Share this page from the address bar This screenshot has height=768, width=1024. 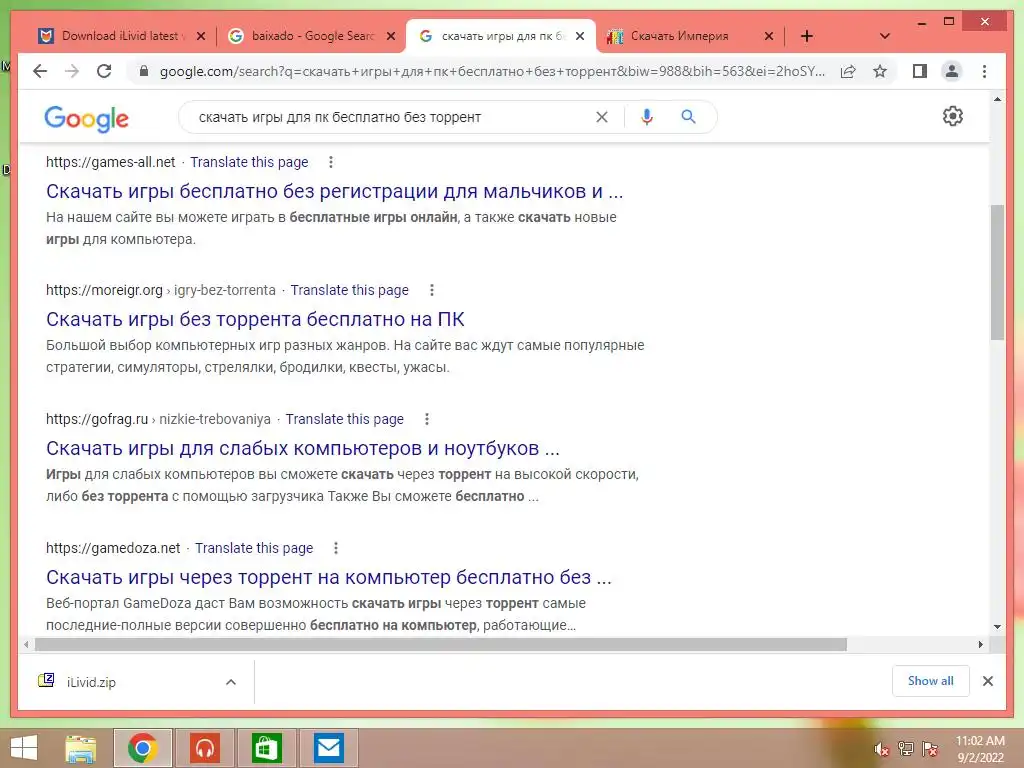click(848, 71)
